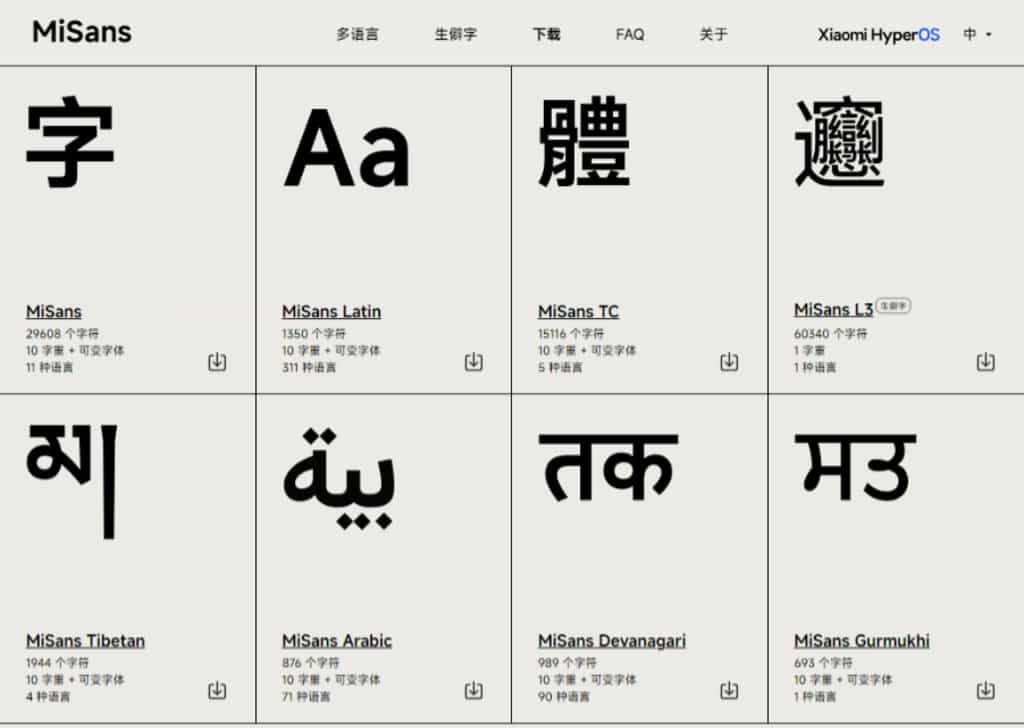Click the text '989 个字符'

pos(567,663)
